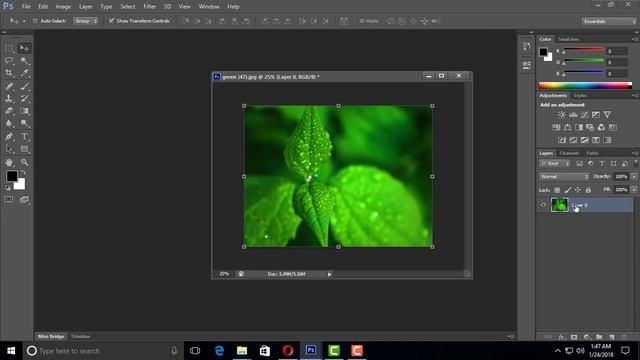640x360 pixels.
Task: Add a Curves adjustment
Action: (x=584, y=115)
